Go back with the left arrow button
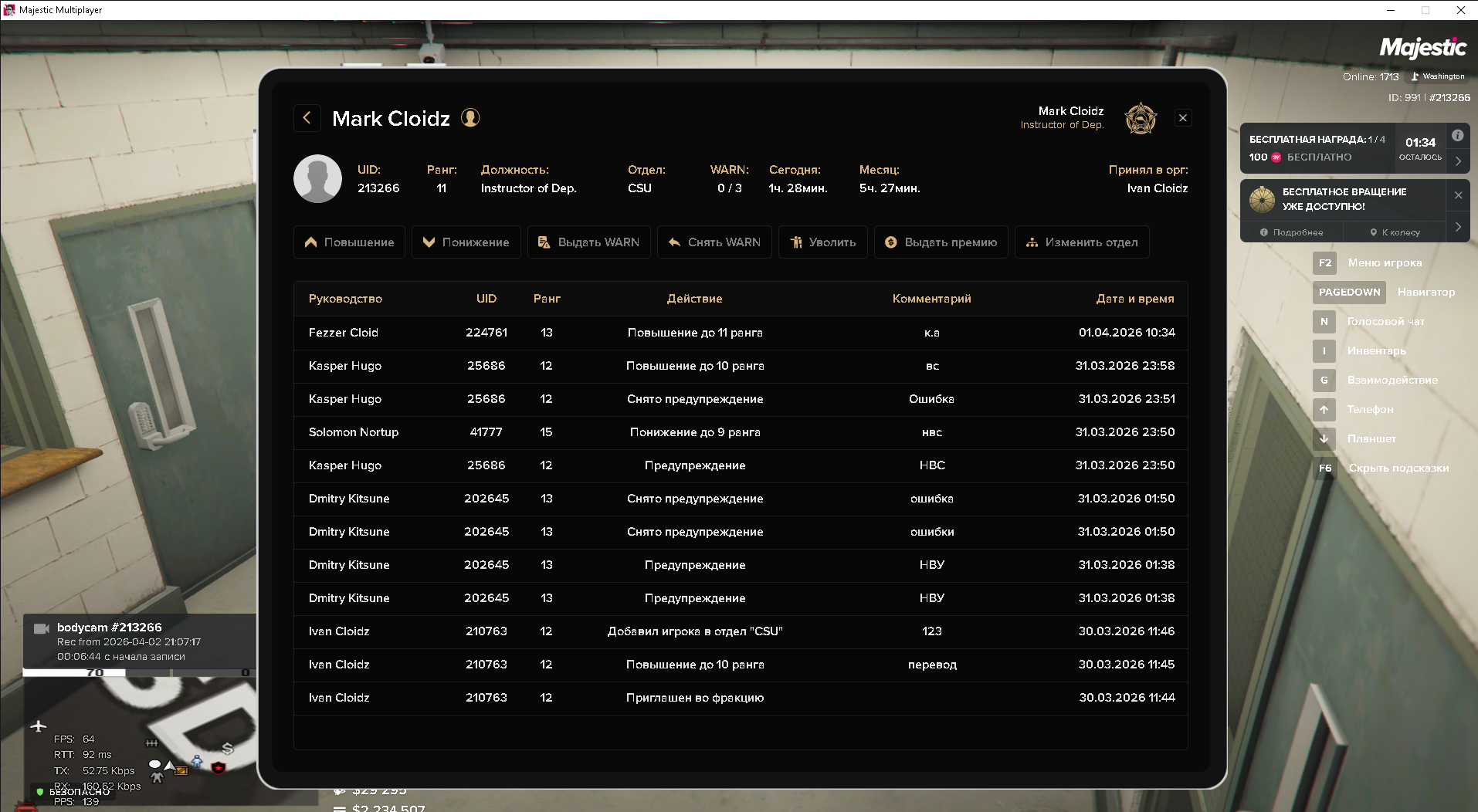 coord(307,118)
